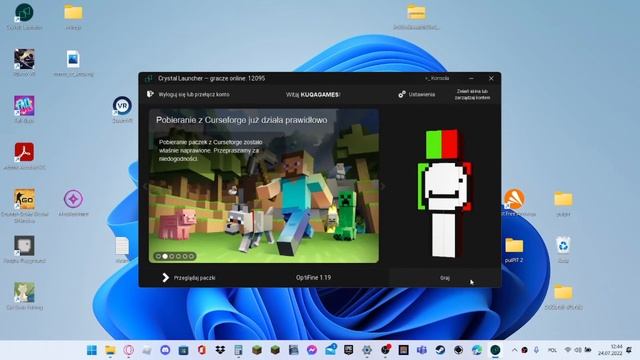The image size is (640, 360).
Task: Switch POL keyboard language indicator
Action: point(552,350)
